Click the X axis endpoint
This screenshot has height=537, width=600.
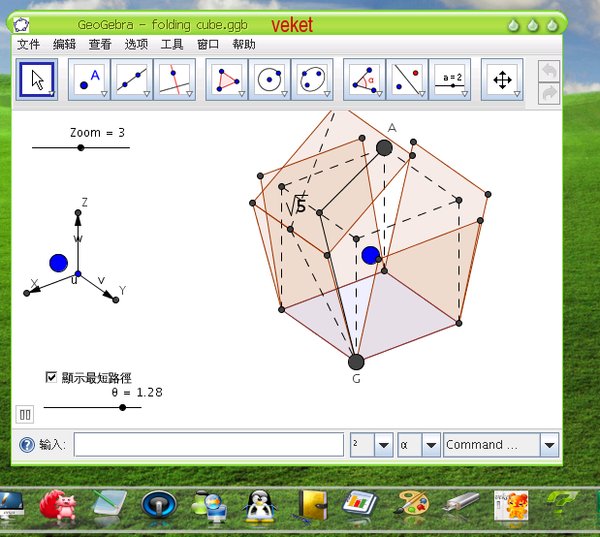[26, 293]
